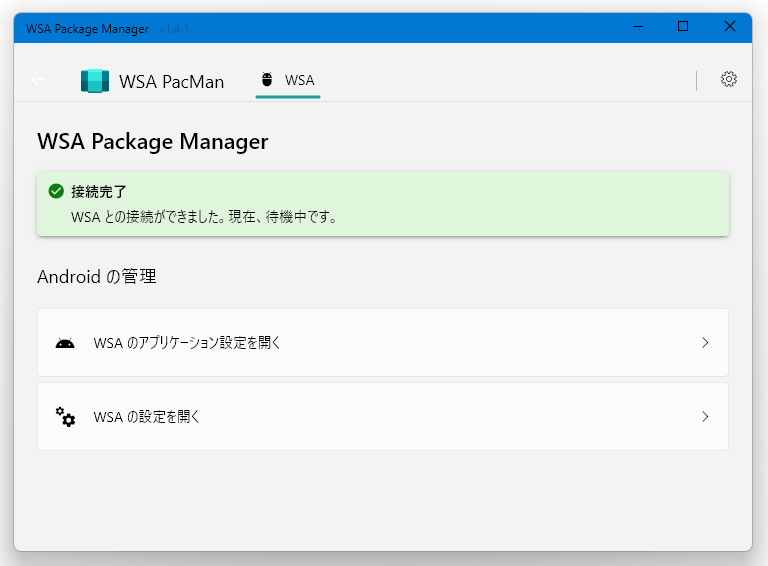768x566 pixels.
Task: Minimize the WSA Package Manager window
Action: coord(638,27)
